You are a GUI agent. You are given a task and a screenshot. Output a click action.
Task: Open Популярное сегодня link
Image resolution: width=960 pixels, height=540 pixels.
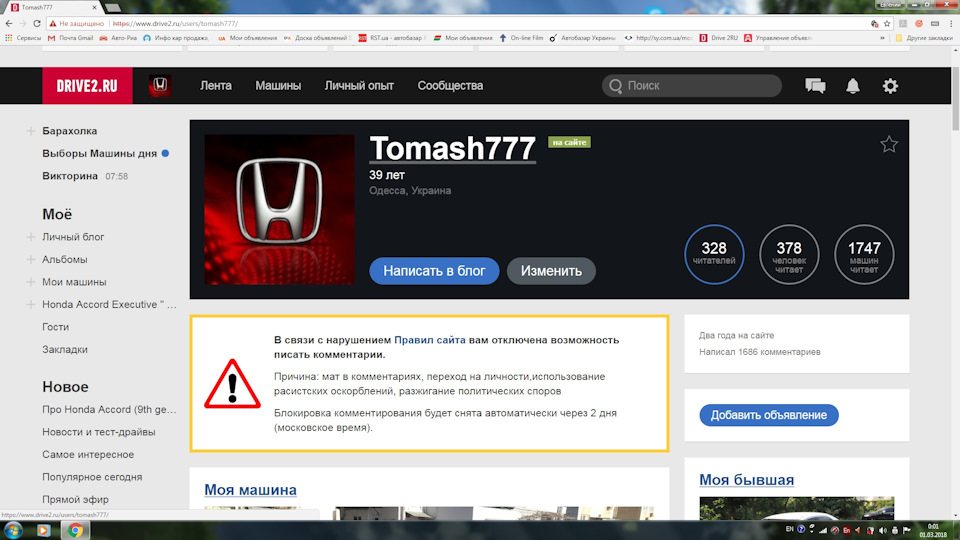92,477
